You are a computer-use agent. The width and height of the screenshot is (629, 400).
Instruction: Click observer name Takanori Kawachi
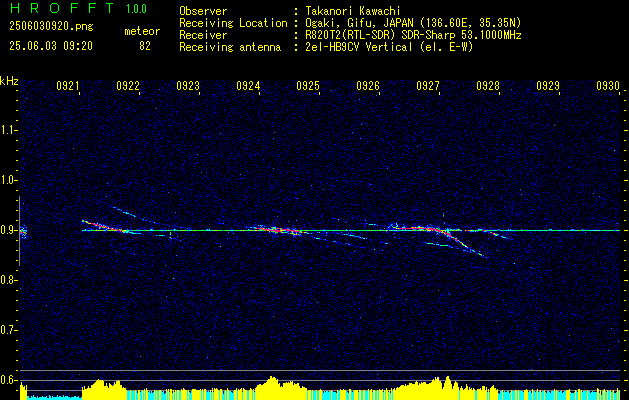pos(353,11)
